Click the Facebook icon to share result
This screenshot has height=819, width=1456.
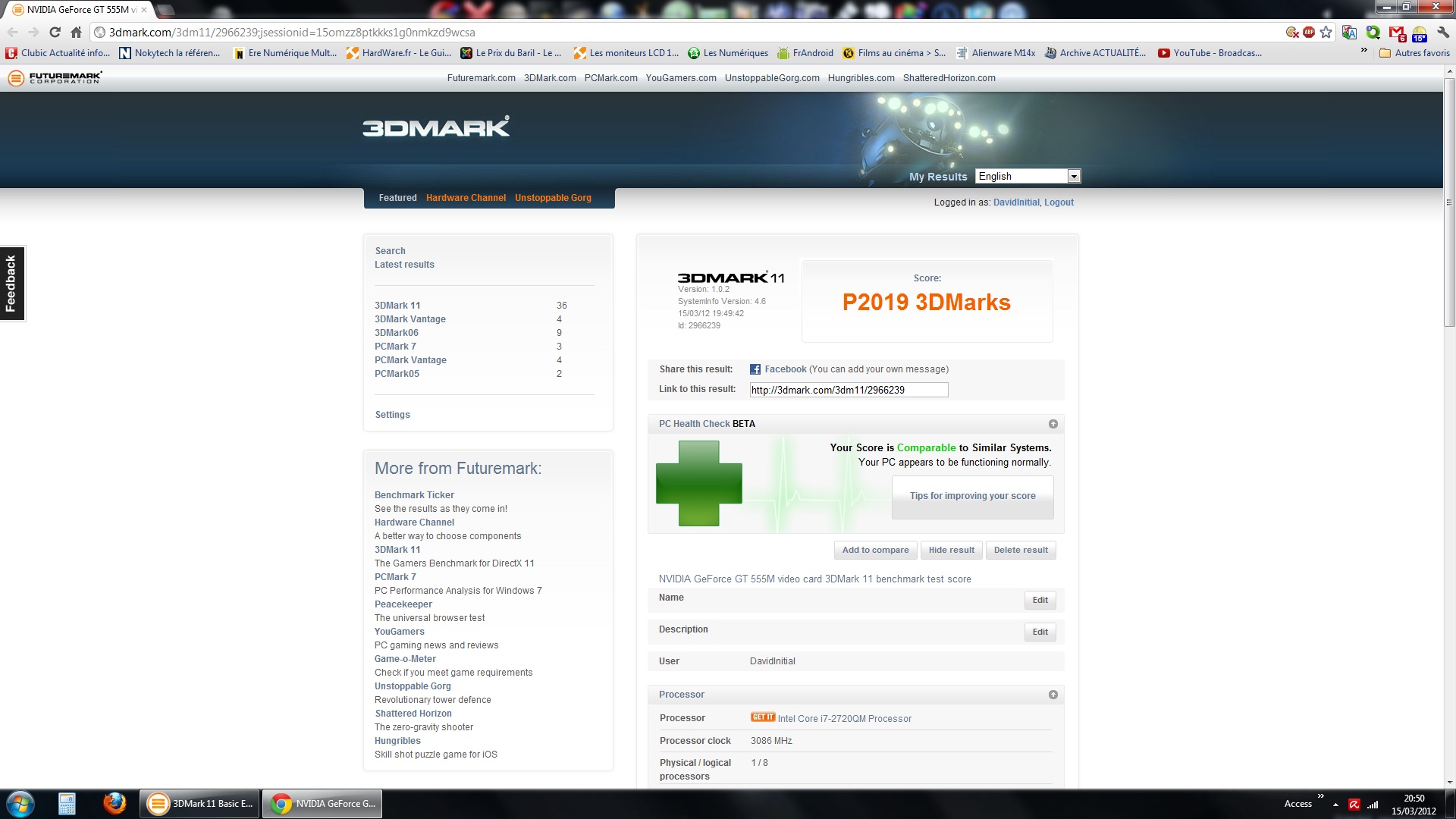(755, 369)
